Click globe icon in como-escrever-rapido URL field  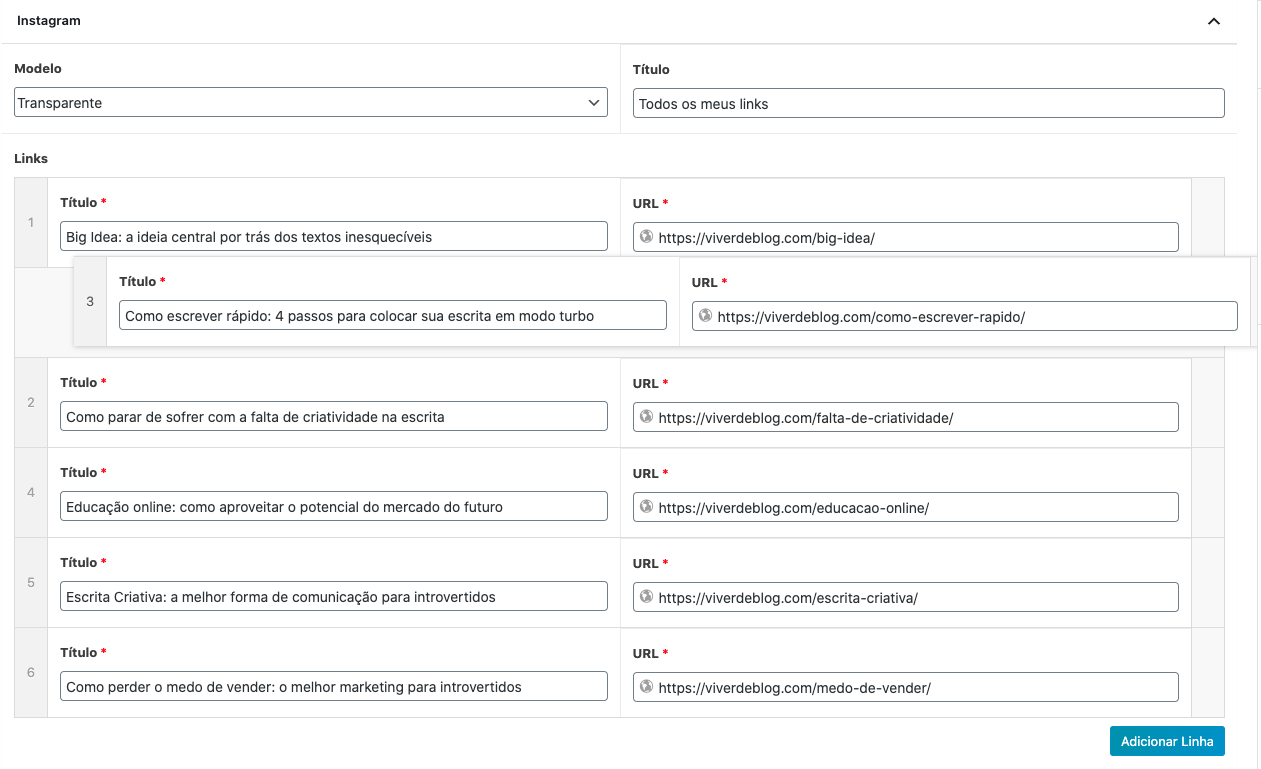pyautogui.click(x=705, y=316)
